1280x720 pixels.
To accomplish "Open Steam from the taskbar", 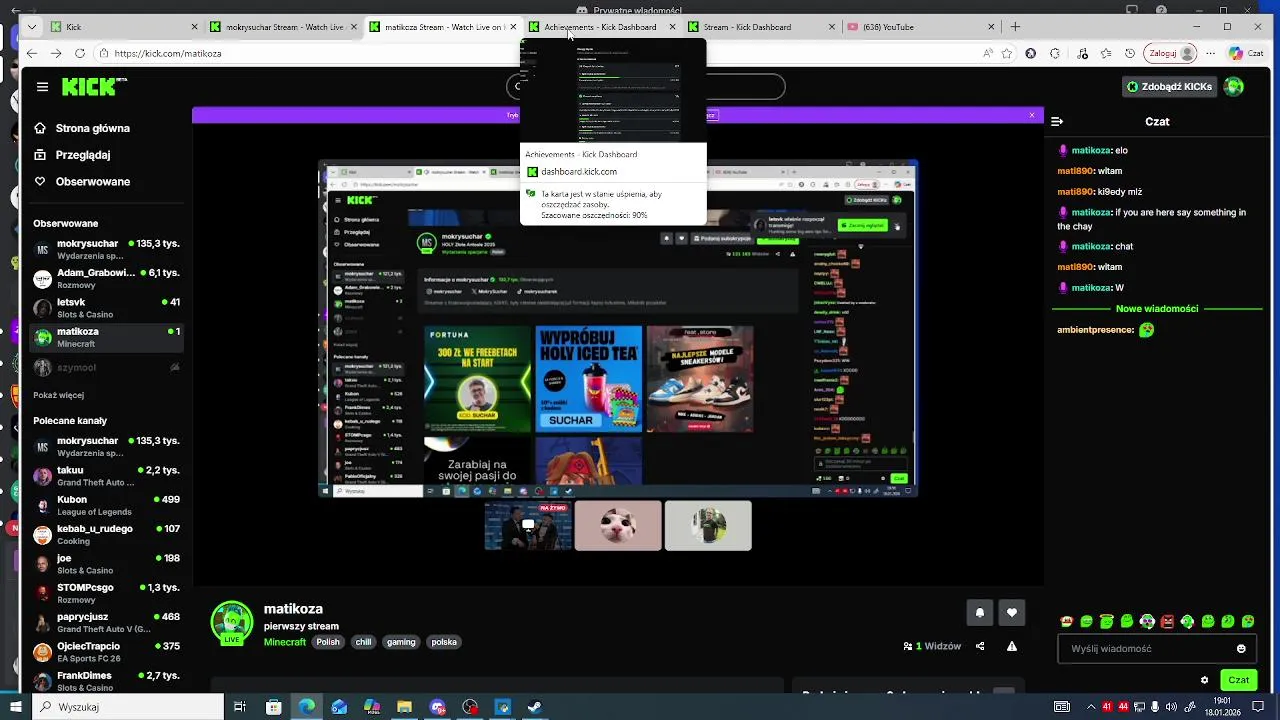I will pyautogui.click(x=535, y=707).
